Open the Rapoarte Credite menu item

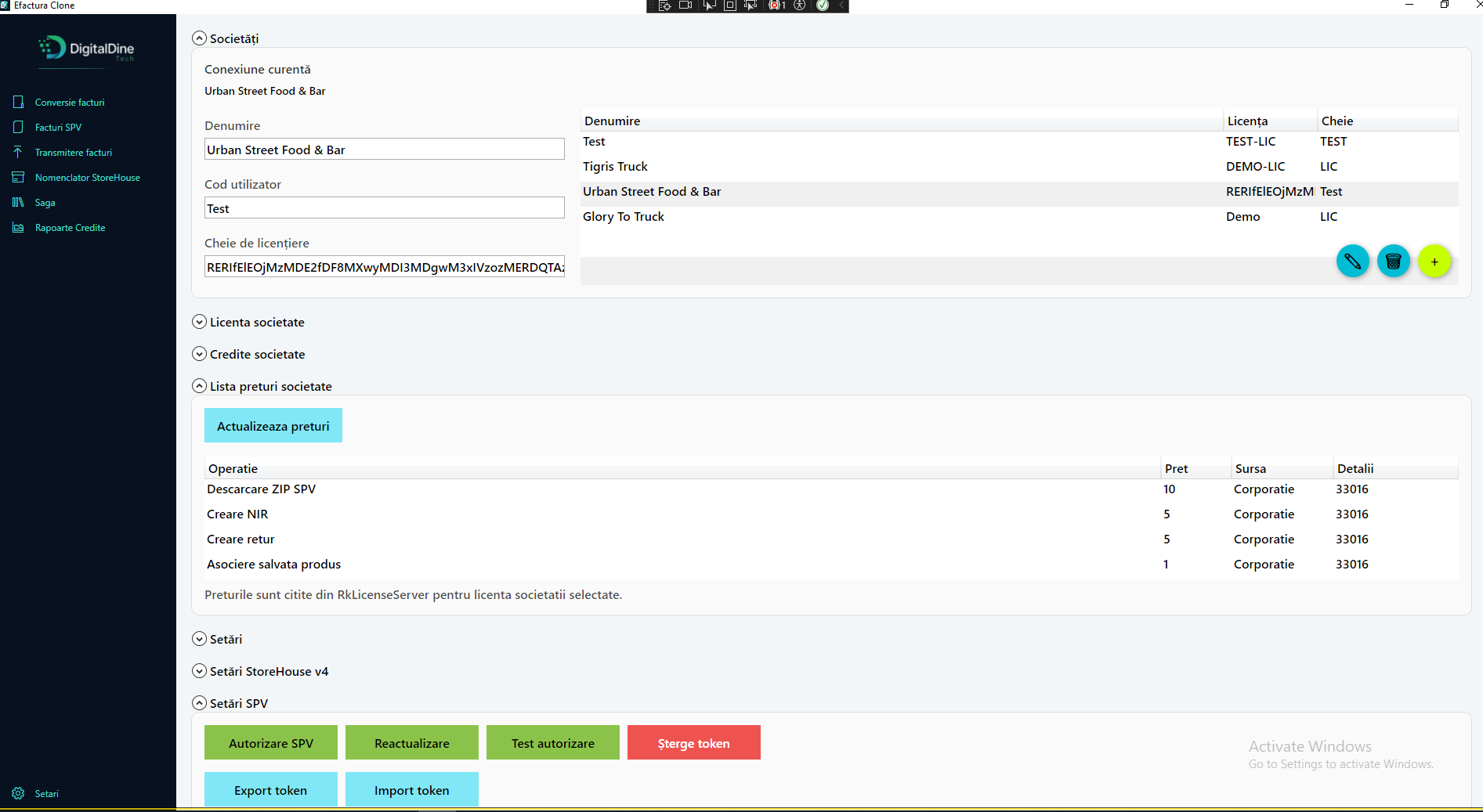[x=70, y=228]
